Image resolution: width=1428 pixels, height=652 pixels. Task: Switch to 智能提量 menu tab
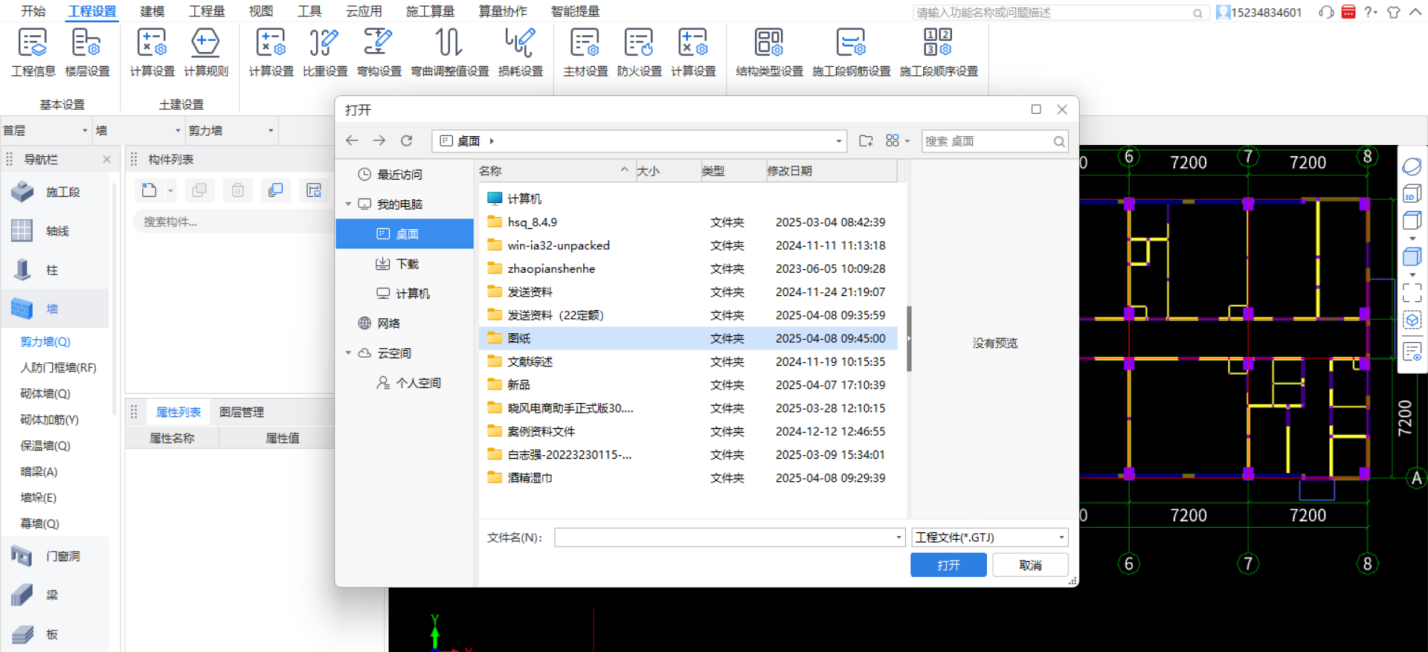click(575, 12)
